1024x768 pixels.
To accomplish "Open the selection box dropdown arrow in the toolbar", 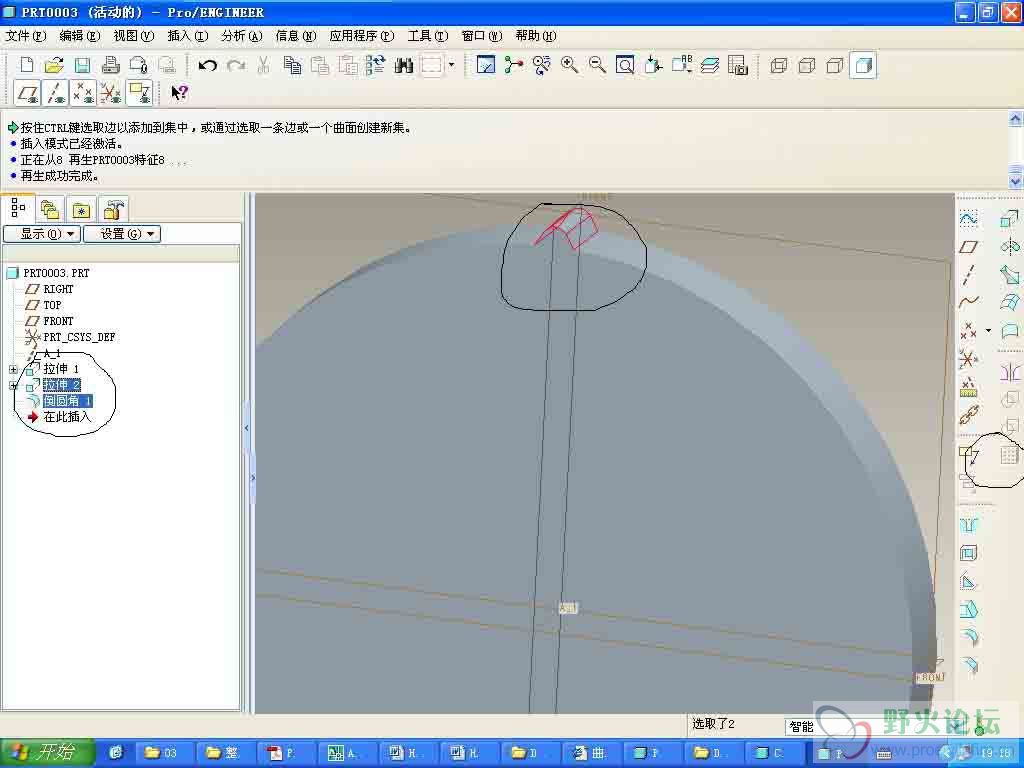I will coord(451,65).
